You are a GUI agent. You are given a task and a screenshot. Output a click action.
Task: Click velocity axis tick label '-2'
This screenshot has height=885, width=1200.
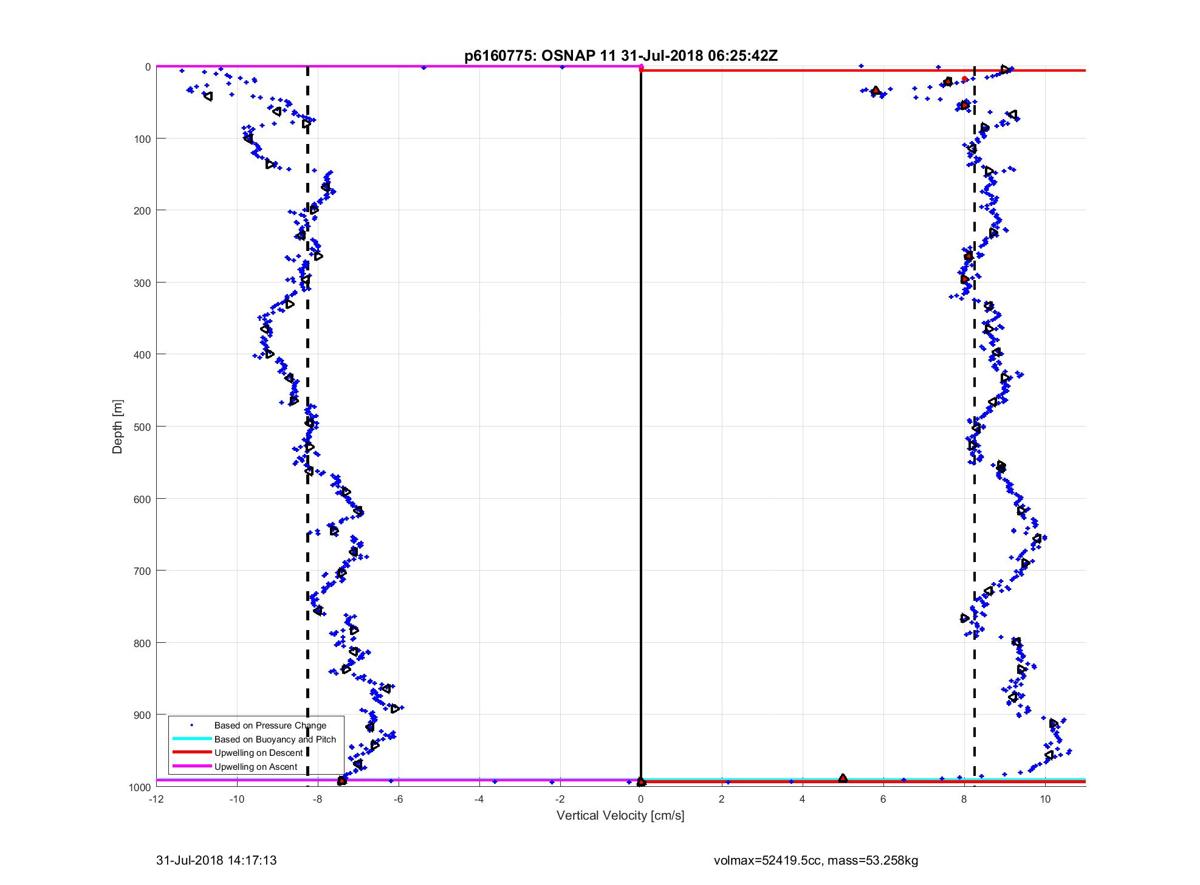[560, 799]
